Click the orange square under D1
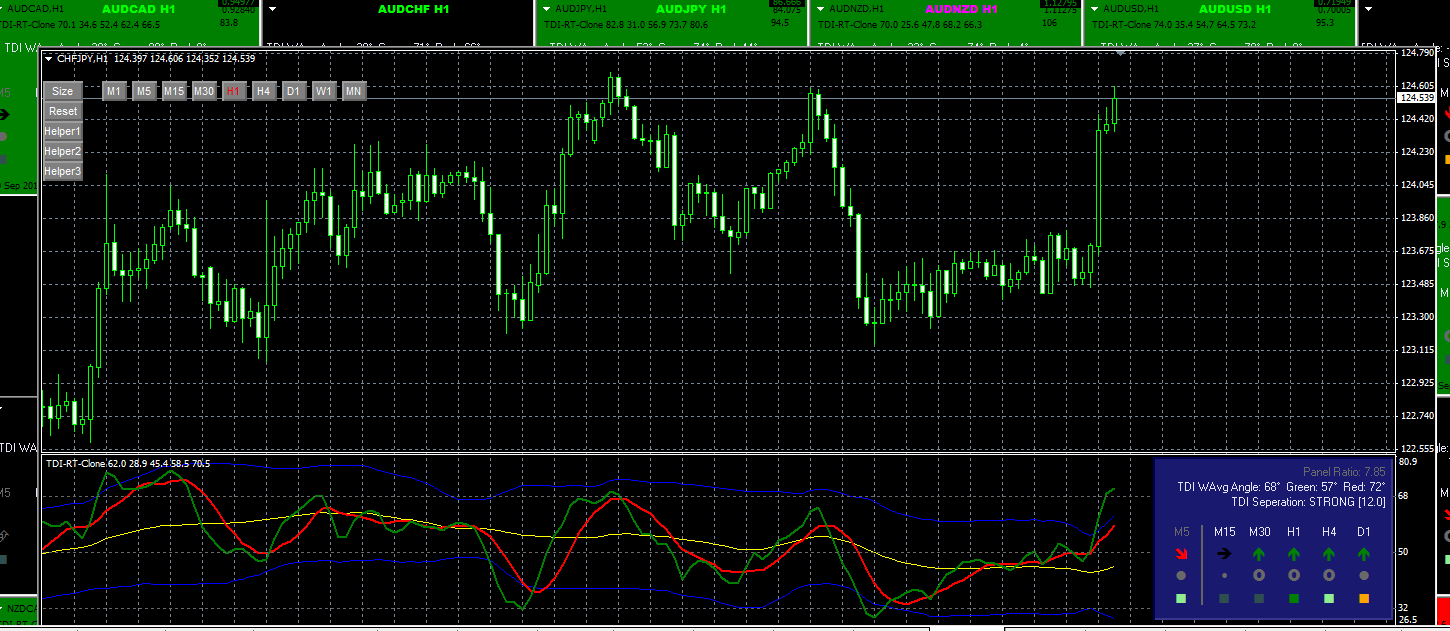1450x631 pixels. point(1364,599)
